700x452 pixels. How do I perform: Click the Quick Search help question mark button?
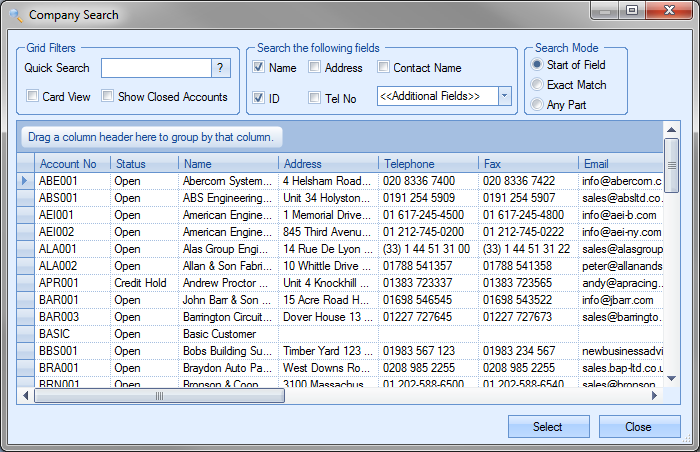[221, 68]
